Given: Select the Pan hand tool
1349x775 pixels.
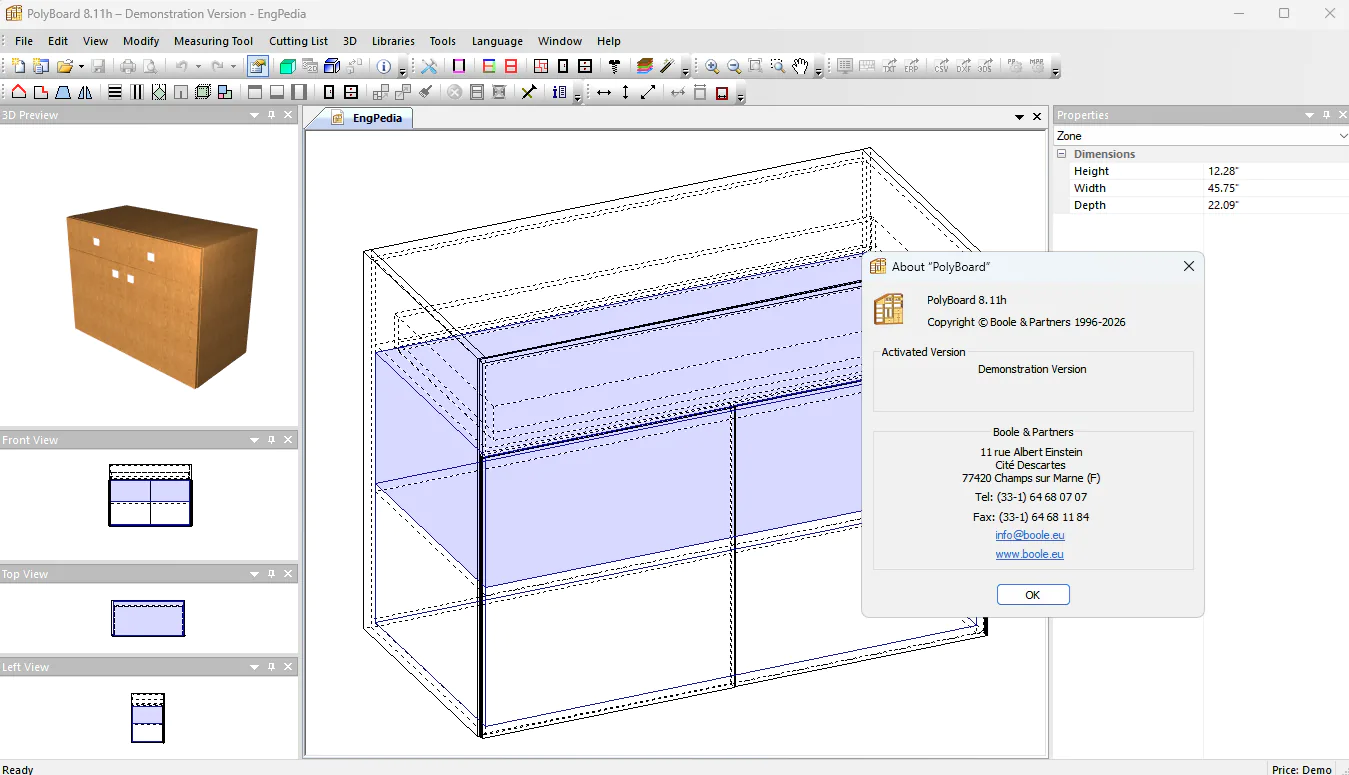Looking at the screenshot, I should pyautogui.click(x=800, y=67).
